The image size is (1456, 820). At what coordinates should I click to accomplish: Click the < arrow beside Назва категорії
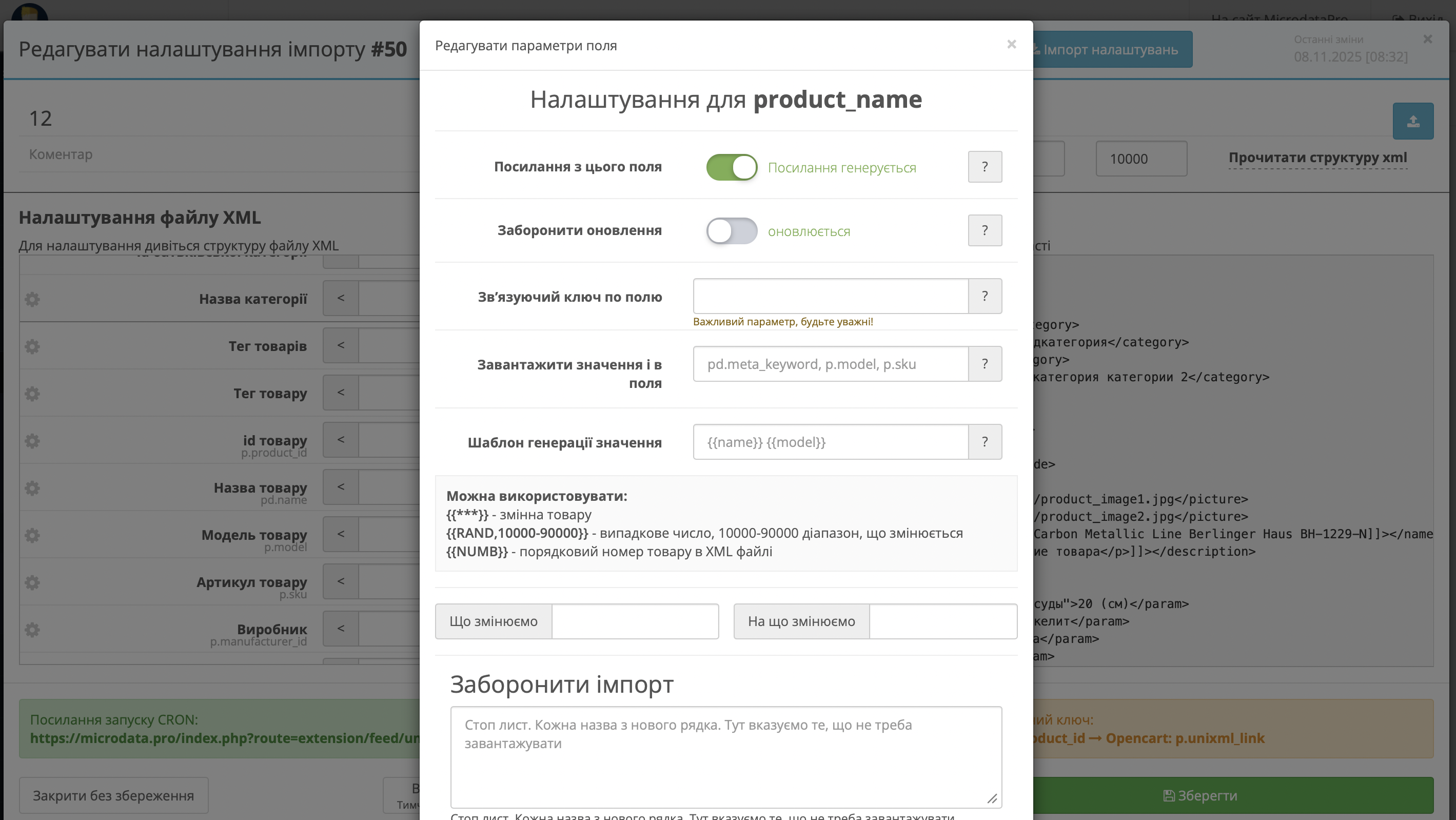pyautogui.click(x=340, y=298)
